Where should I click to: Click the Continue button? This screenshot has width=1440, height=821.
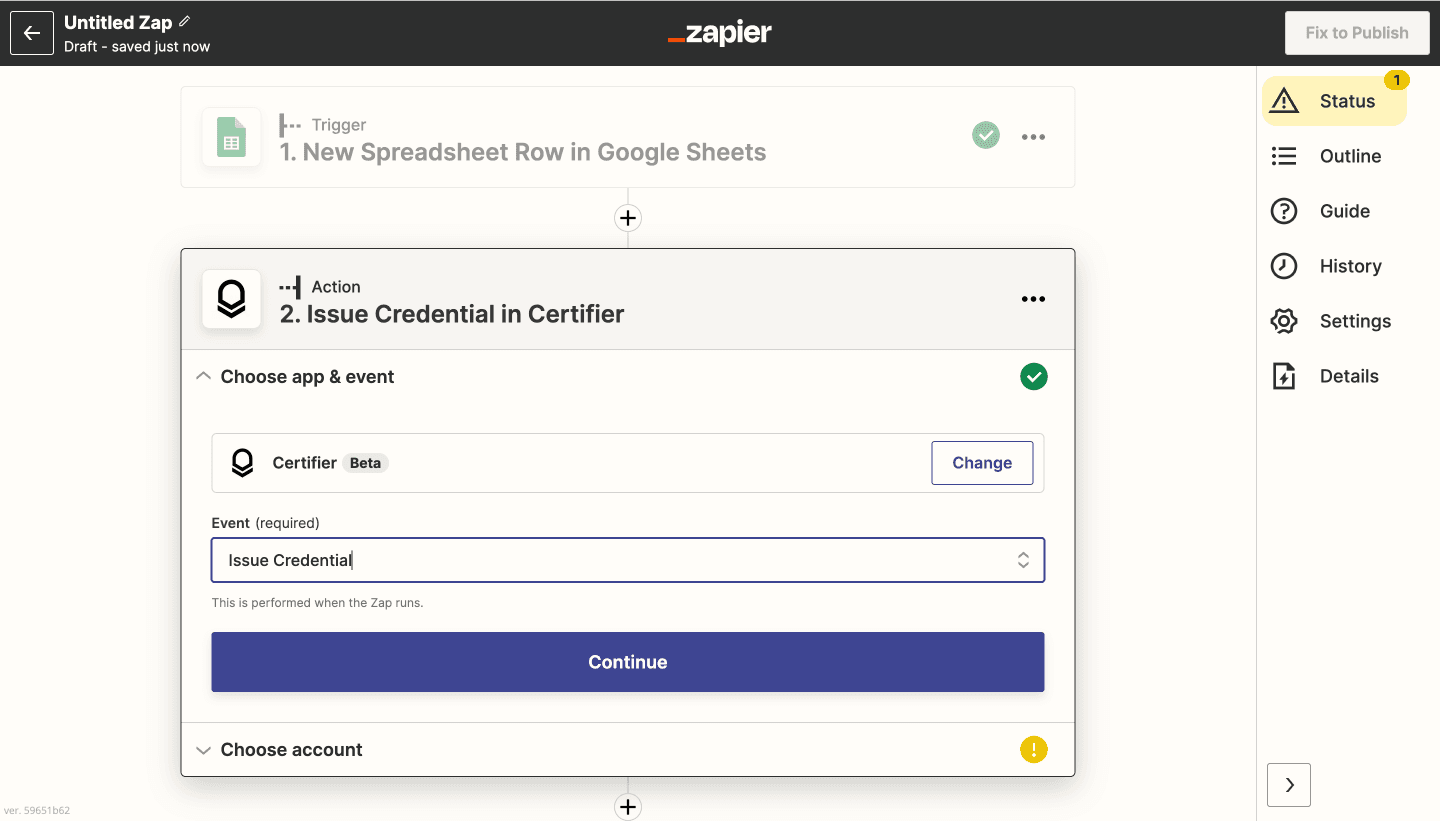[x=628, y=662]
